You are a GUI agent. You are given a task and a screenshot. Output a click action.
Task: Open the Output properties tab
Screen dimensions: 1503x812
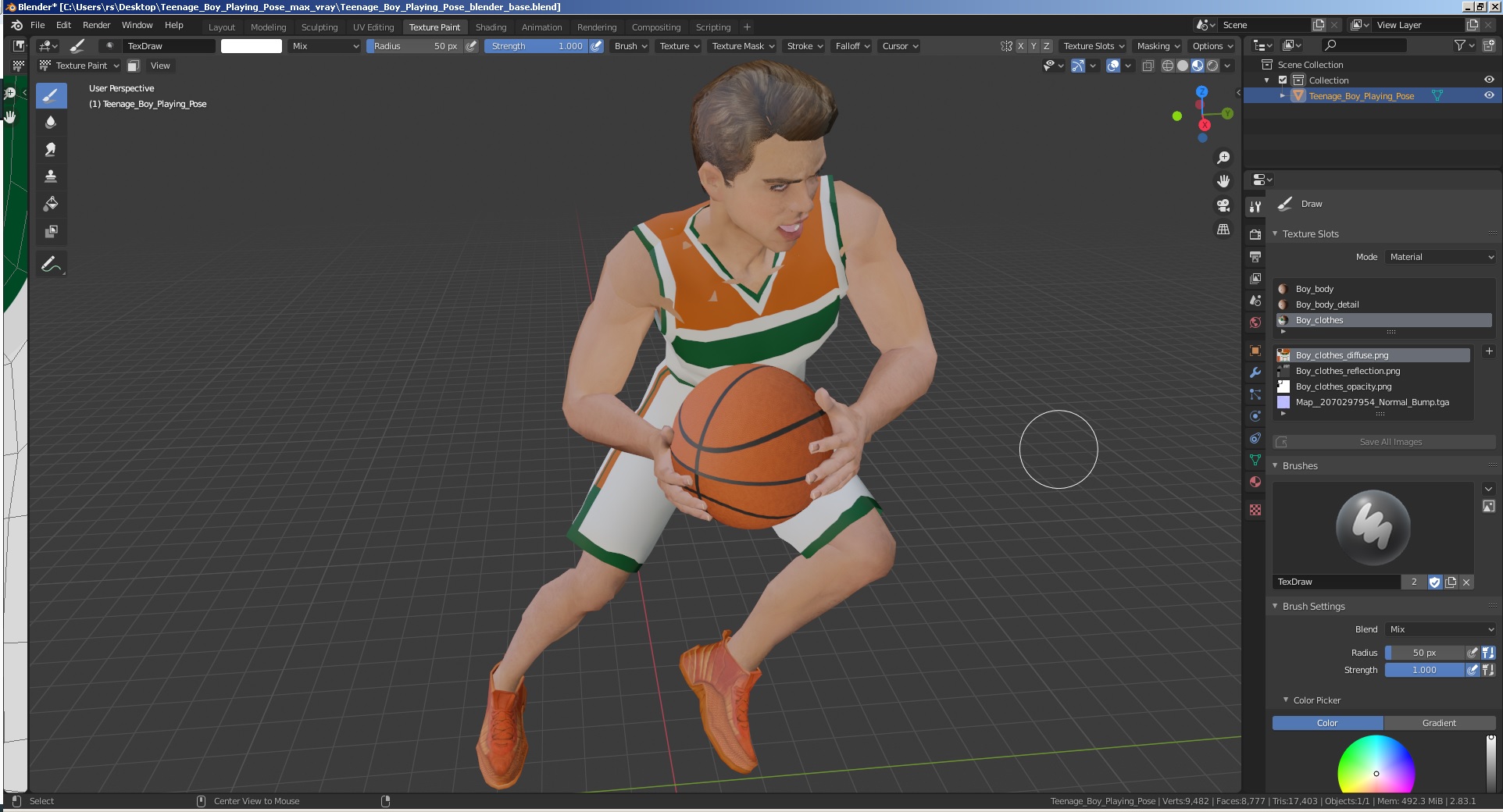(1255, 256)
